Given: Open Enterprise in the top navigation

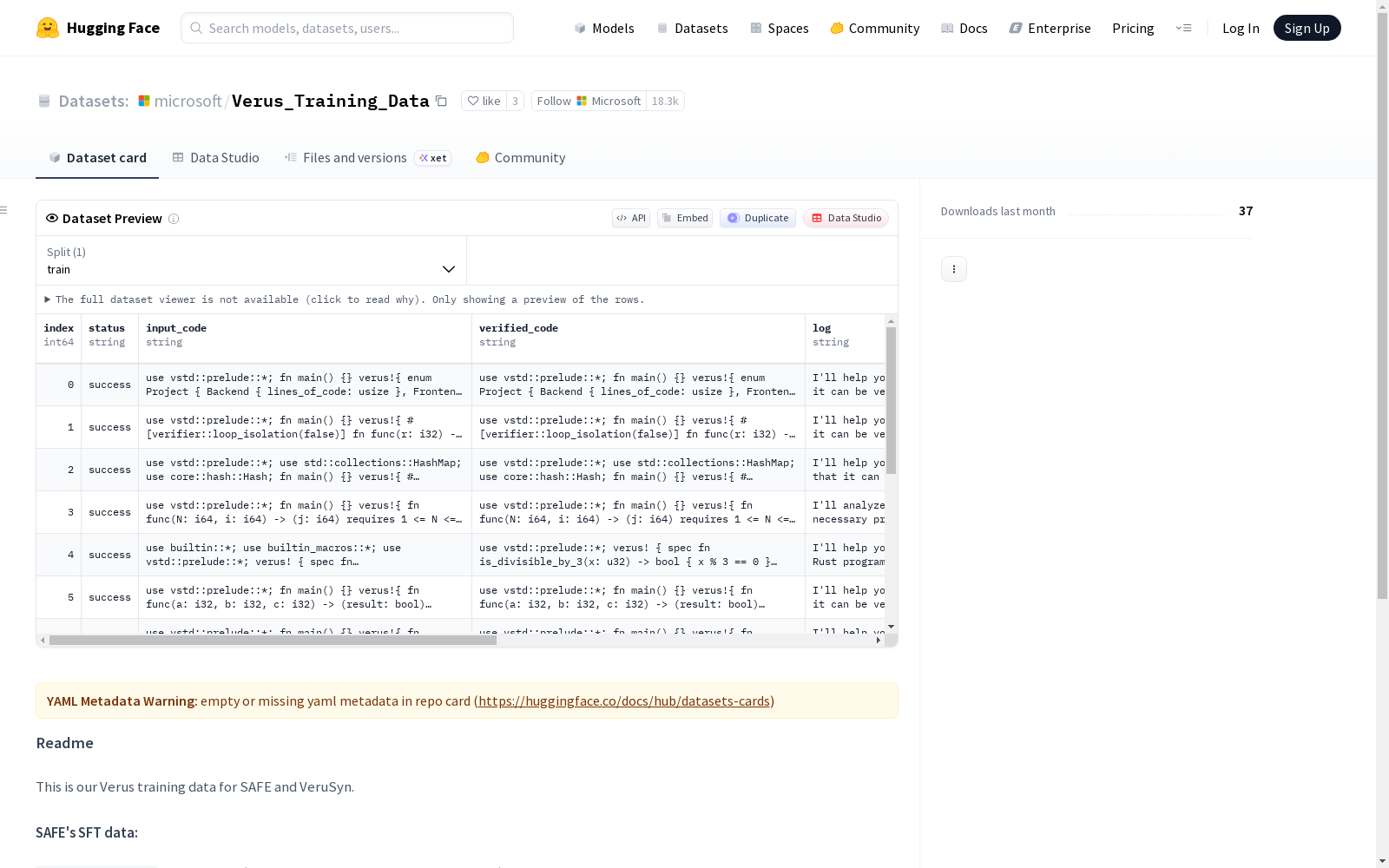Looking at the screenshot, I should coord(1050,28).
